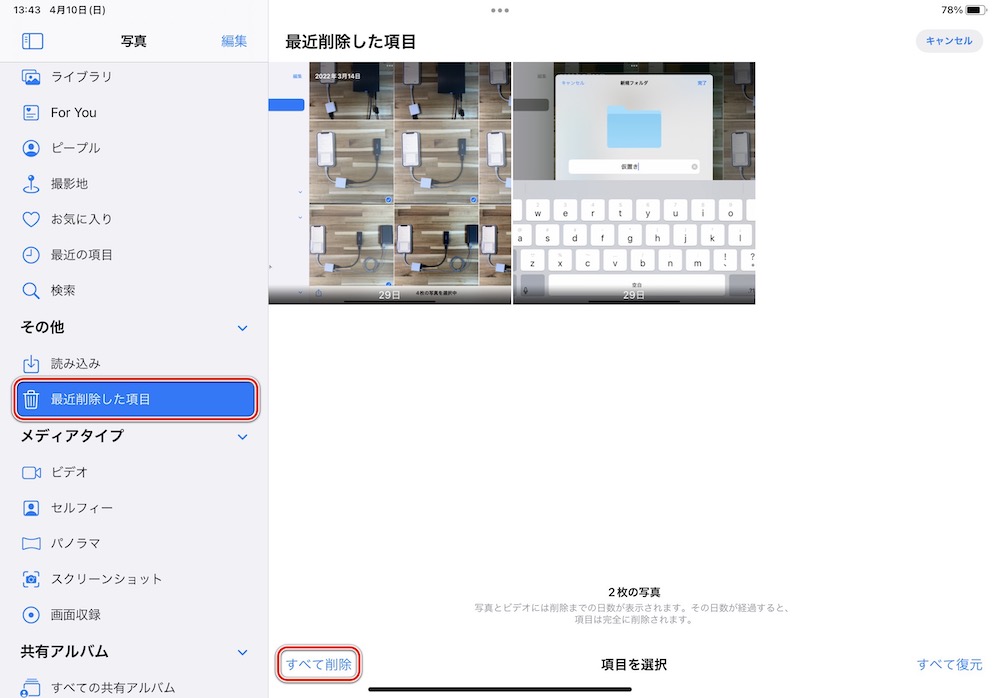Tap the 4月10日(日) date in status bar

(x=78, y=10)
